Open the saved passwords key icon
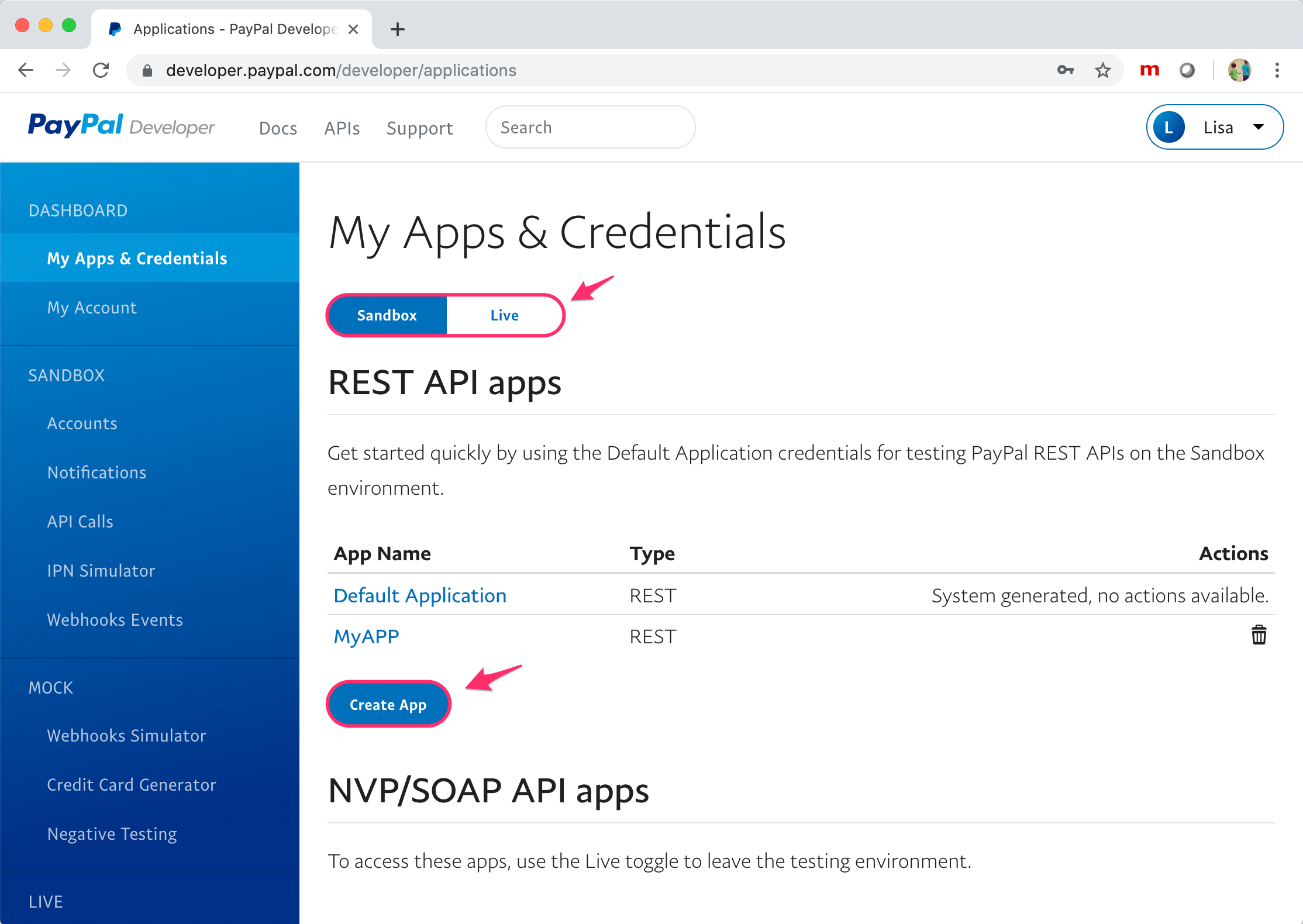This screenshot has width=1303, height=924. point(1066,70)
